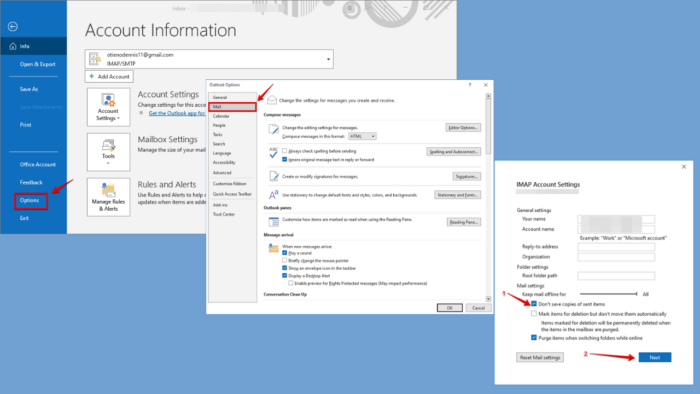
Task: Enable Briefly change the mouse pointer
Action: pos(284,261)
